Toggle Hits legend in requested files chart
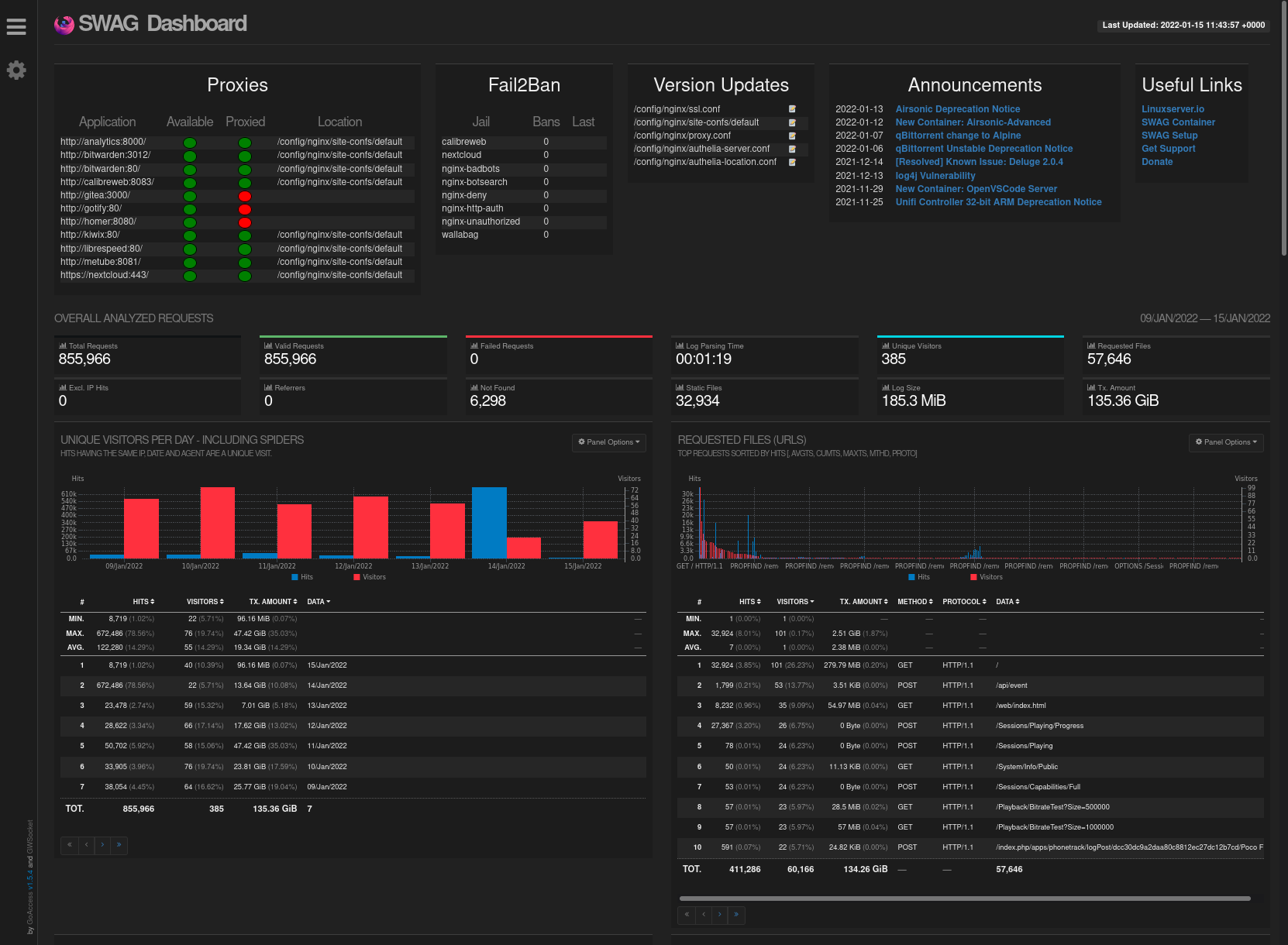Viewport: 1288px width, 945px height. click(919, 577)
